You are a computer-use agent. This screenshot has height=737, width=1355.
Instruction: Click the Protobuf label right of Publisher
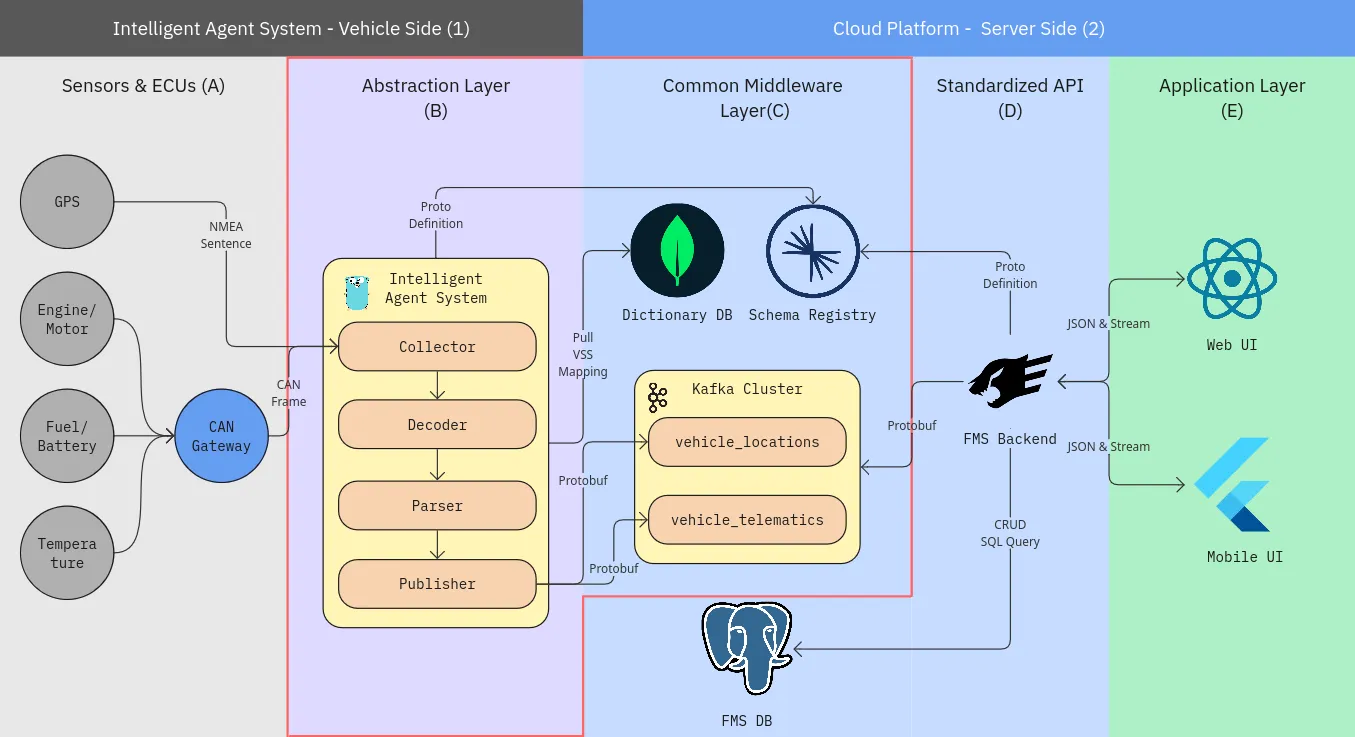click(x=614, y=568)
